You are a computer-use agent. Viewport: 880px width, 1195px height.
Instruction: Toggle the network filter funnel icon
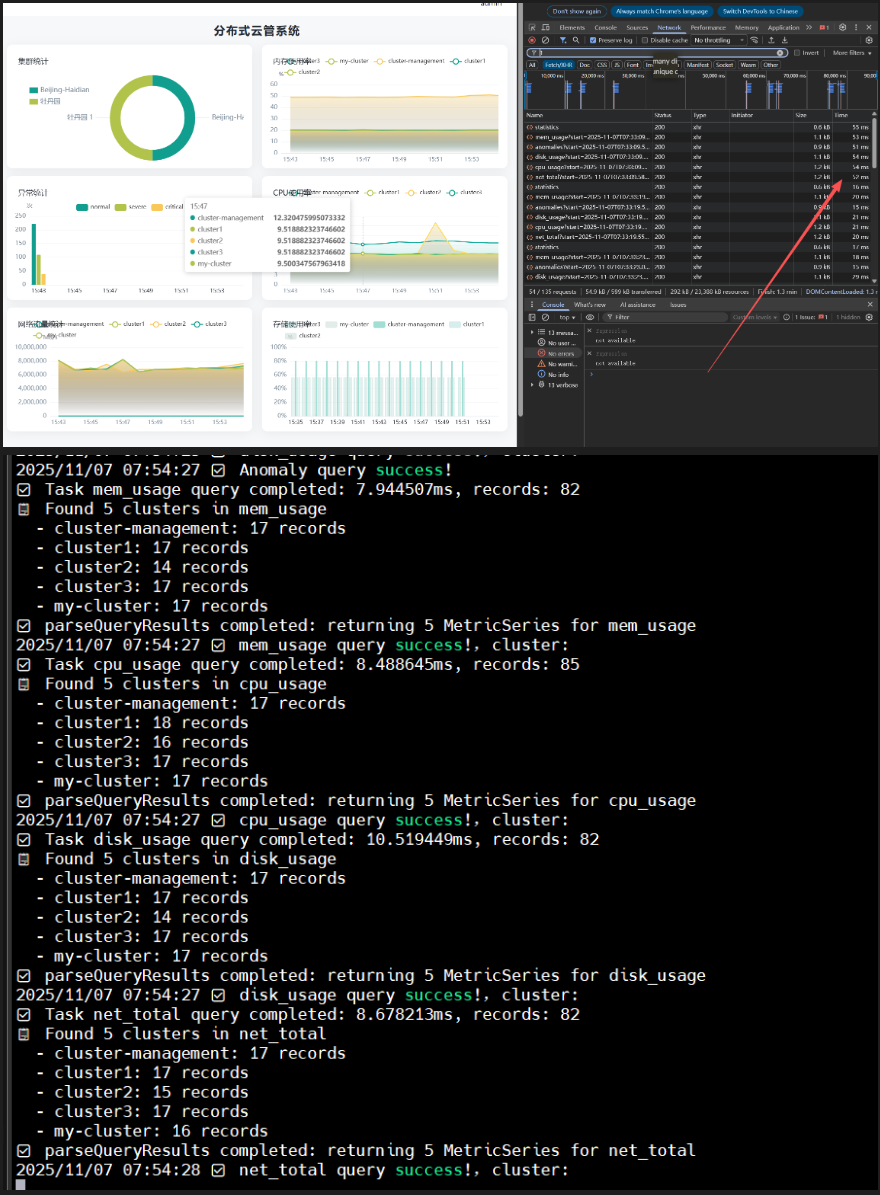pos(563,40)
